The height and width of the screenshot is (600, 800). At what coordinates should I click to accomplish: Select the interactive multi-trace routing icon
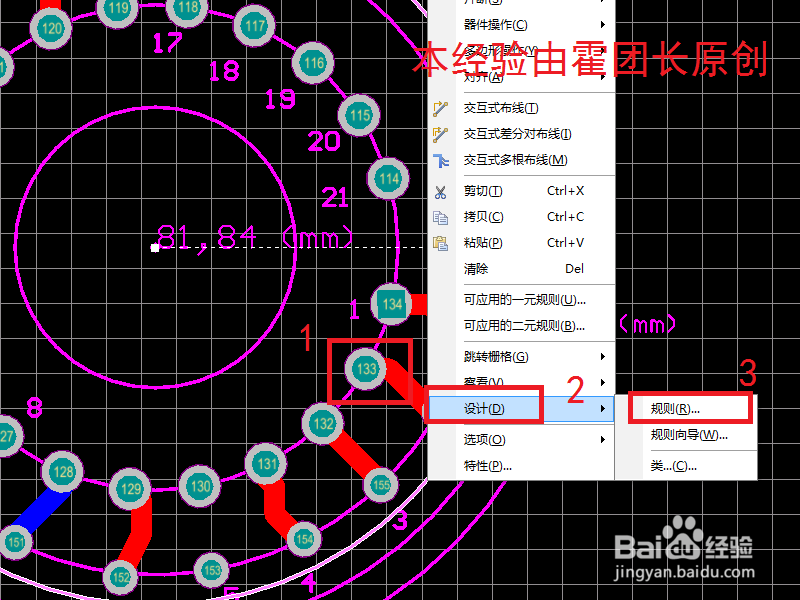(438, 159)
